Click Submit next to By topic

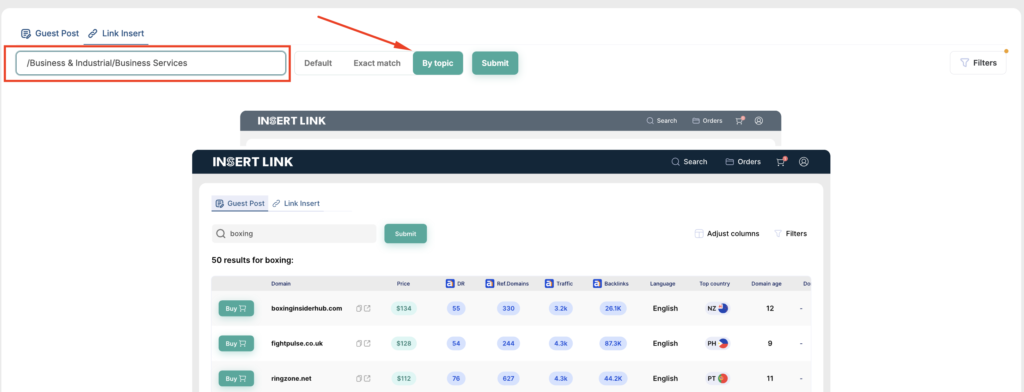point(495,63)
